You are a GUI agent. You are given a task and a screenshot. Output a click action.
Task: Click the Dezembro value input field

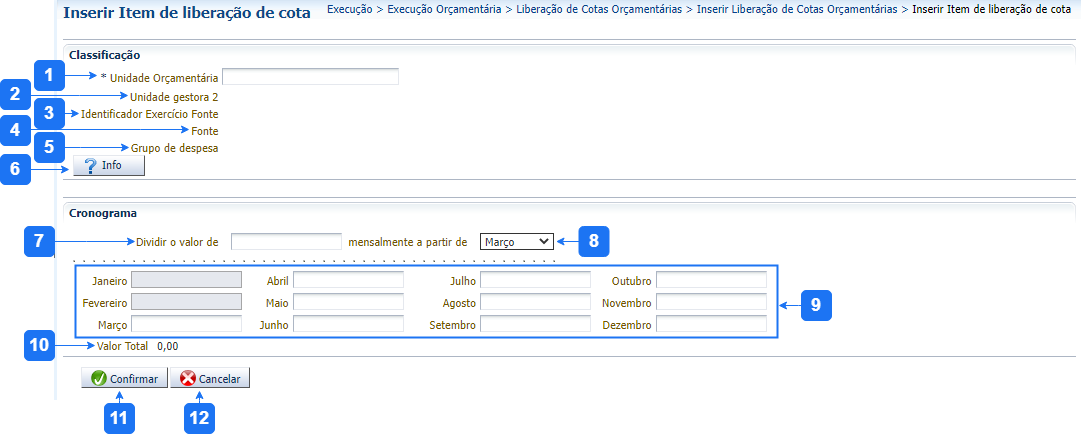tap(711, 324)
